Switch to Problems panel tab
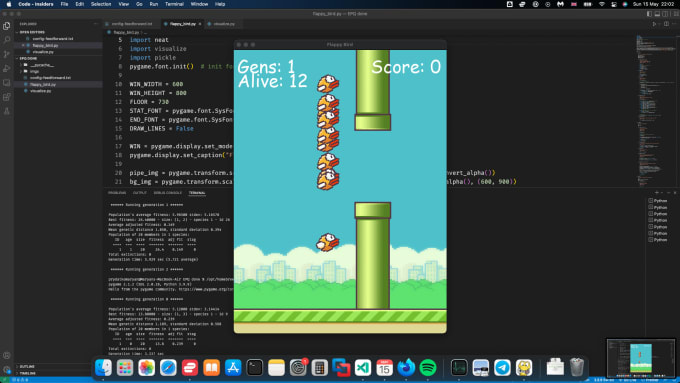Screen dimensions: 680x383 click(x=117, y=193)
